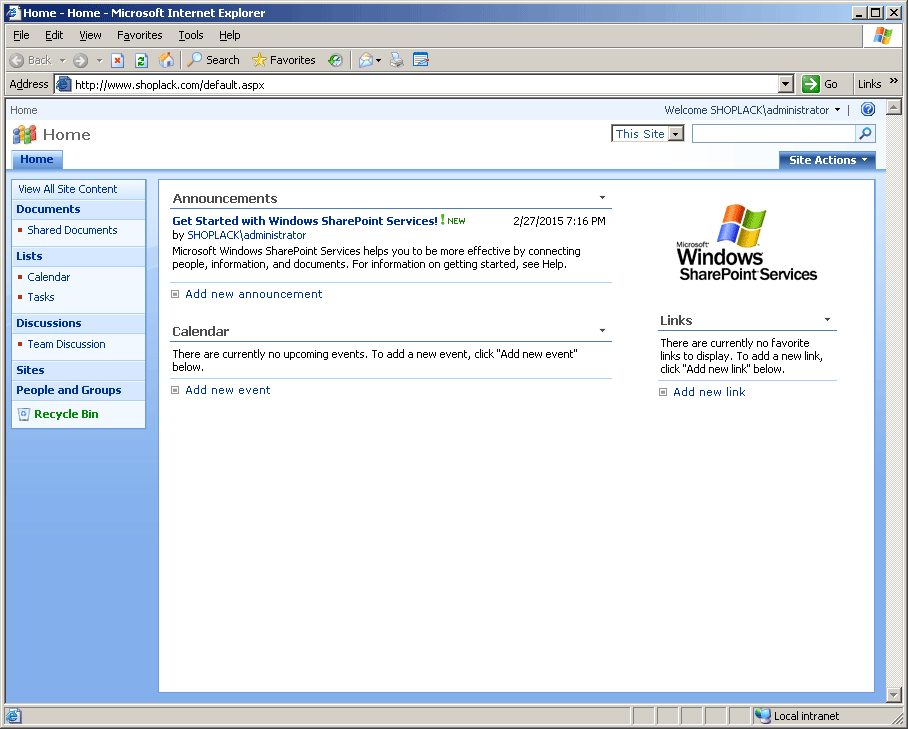Viewport: 908px width, 729px height.
Task: Click the SHOPLACK\administrator author link
Action: pyautogui.click(x=247, y=235)
